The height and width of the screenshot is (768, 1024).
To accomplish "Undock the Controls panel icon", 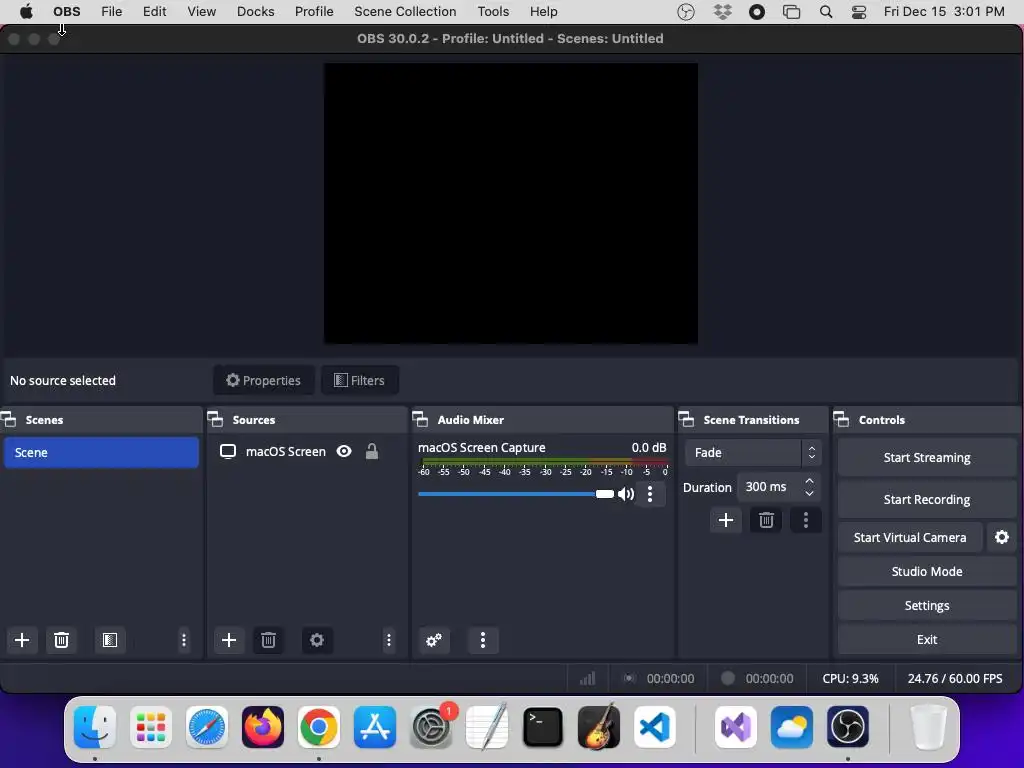I will pyautogui.click(x=842, y=419).
